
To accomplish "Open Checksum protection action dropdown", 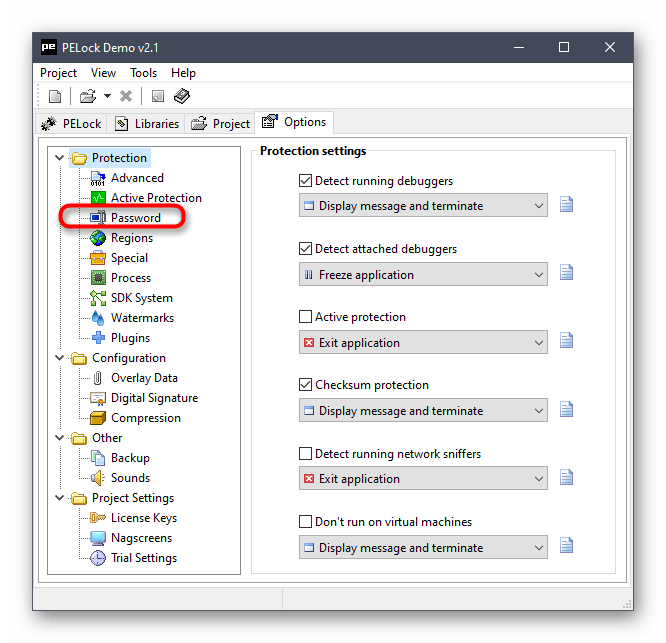I will (x=423, y=410).
